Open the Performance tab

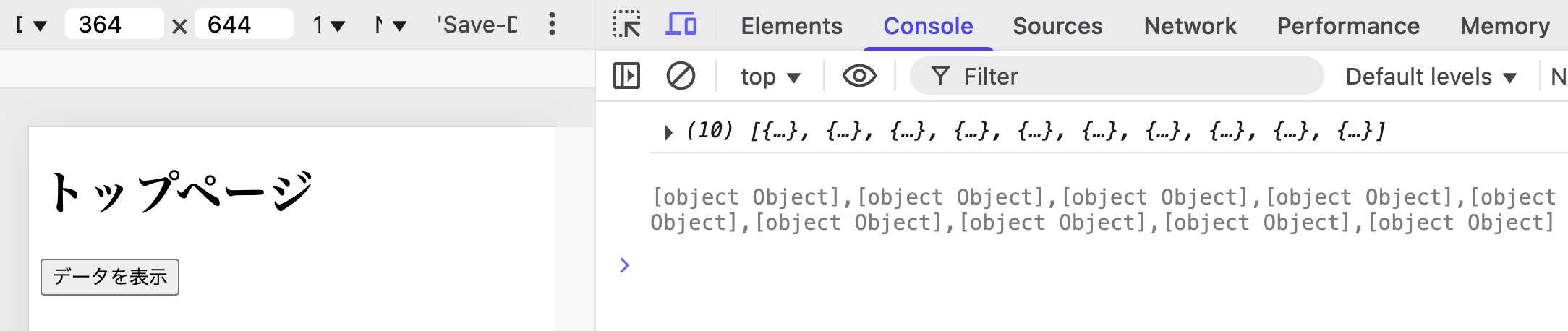pos(1348,26)
